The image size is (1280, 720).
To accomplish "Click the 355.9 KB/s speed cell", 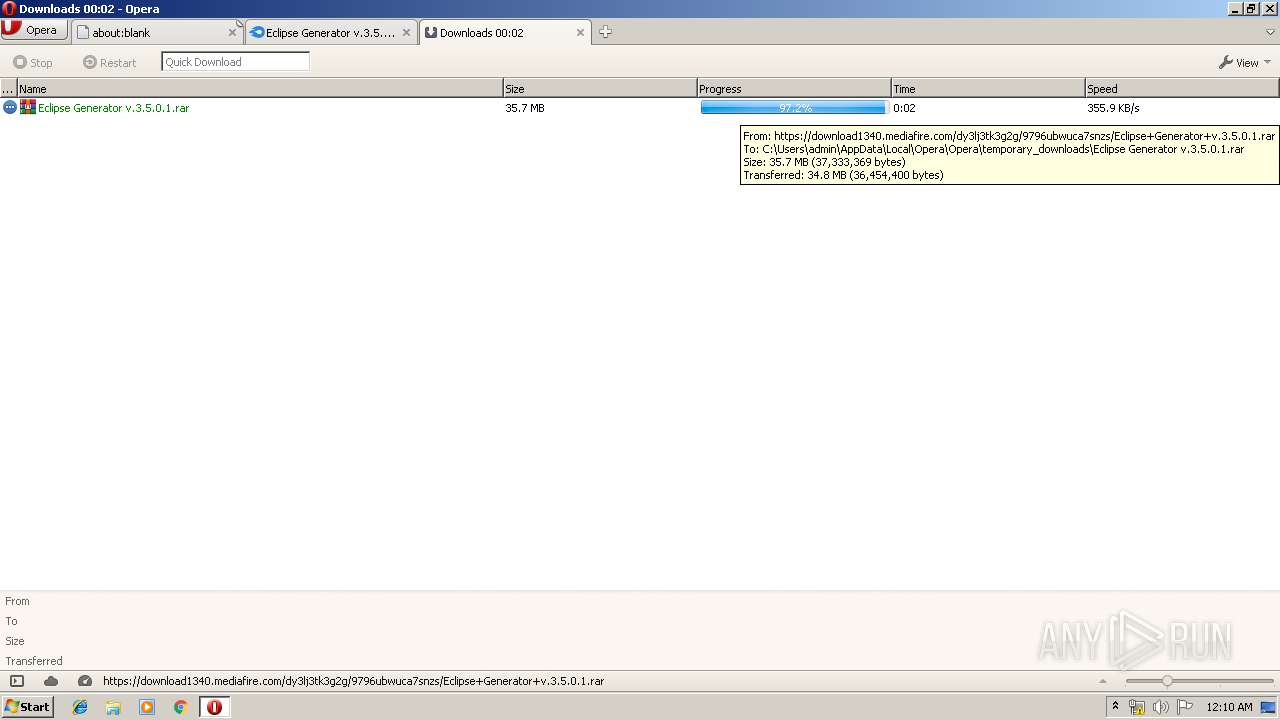I will click(1113, 108).
